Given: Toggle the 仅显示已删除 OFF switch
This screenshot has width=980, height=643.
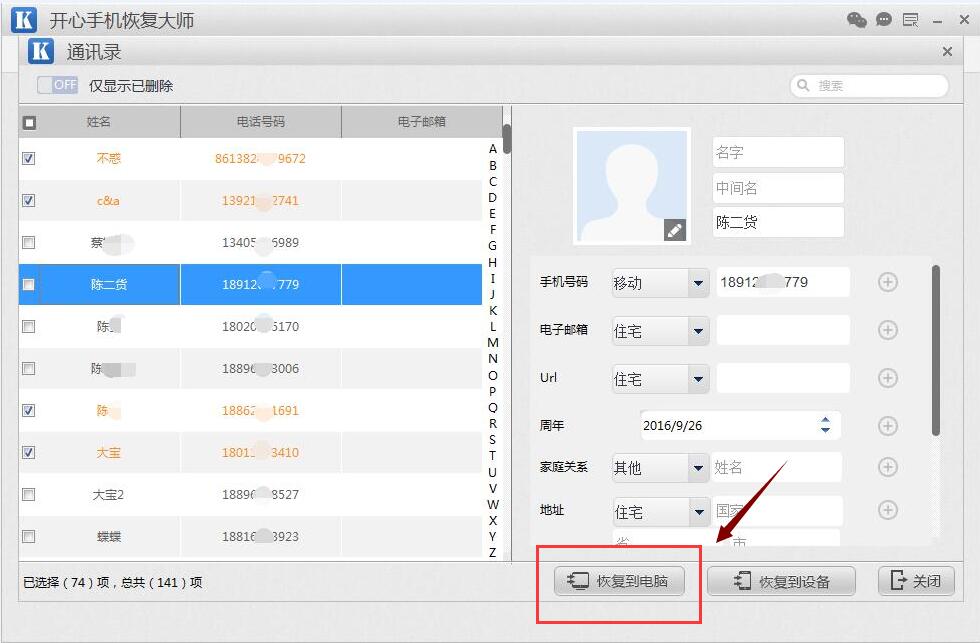Looking at the screenshot, I should coord(58,85).
